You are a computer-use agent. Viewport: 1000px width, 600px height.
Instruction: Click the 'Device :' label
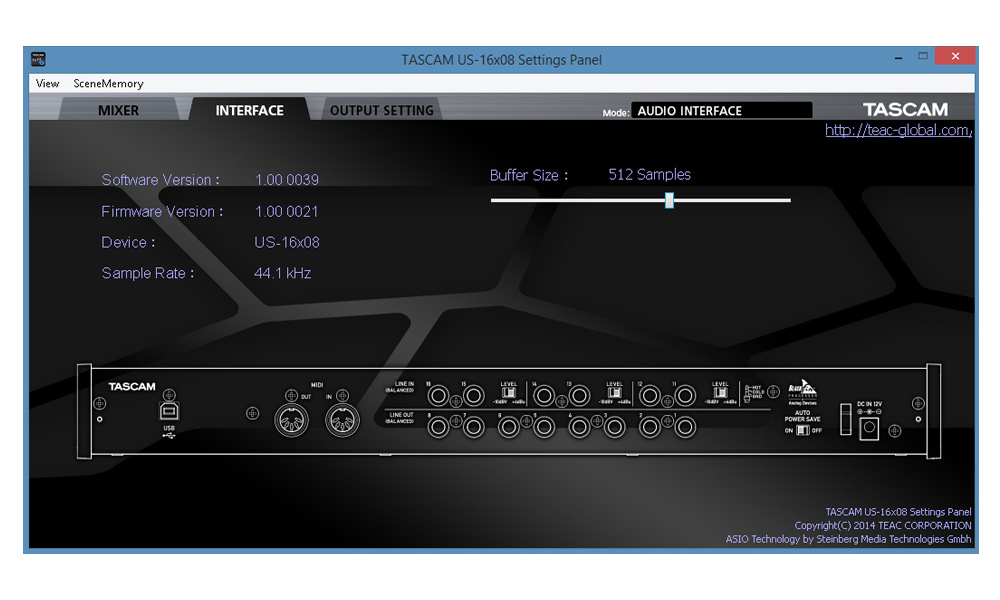[x=128, y=242]
